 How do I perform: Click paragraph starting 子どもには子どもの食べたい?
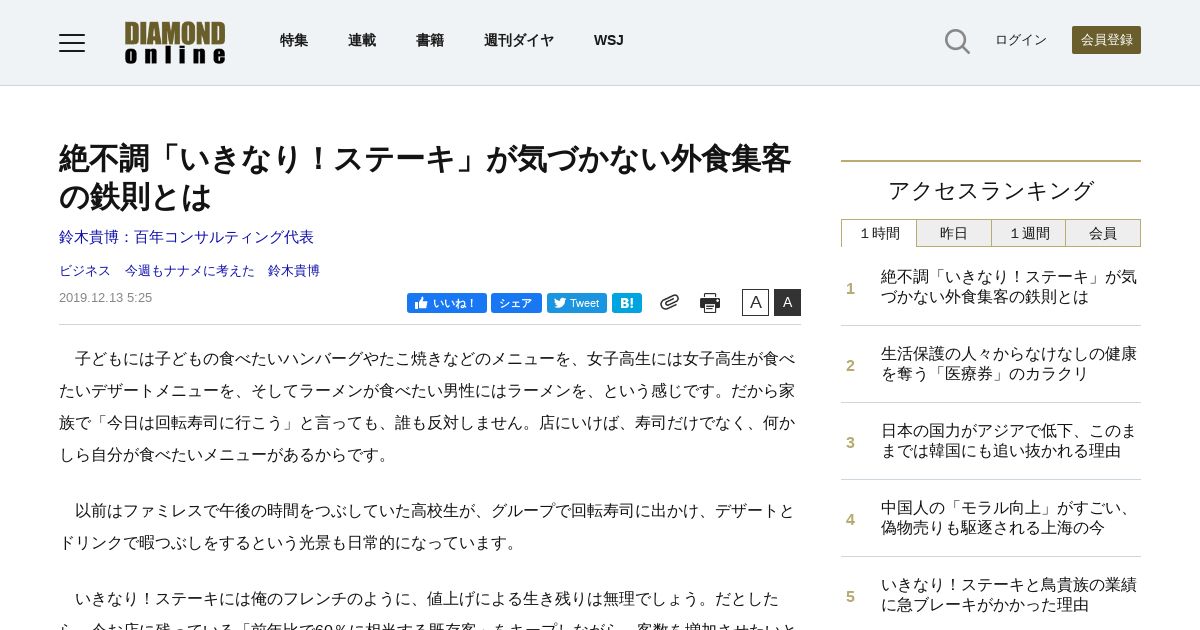tap(428, 407)
